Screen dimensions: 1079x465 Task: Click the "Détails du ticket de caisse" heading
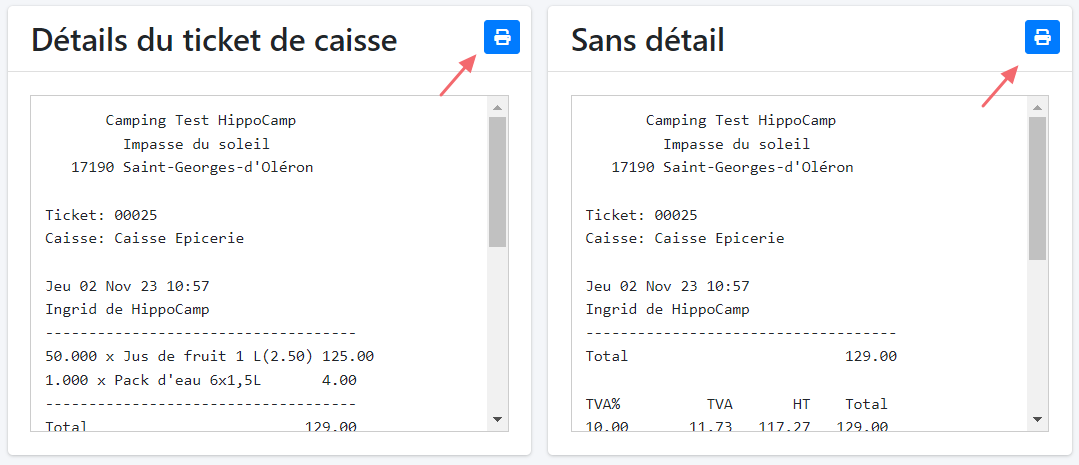(214, 40)
